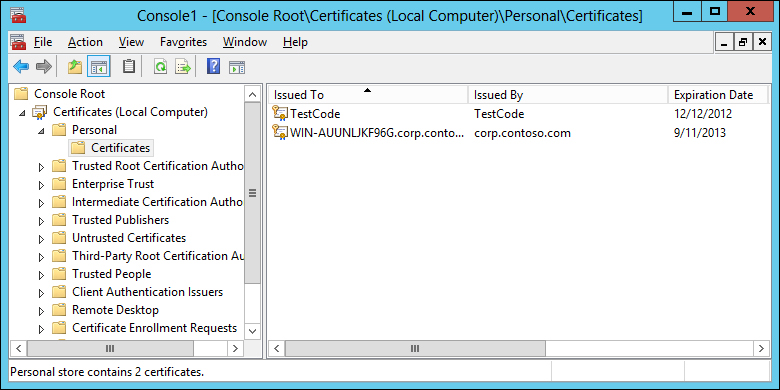This screenshot has height=390, width=780.
Task: Expand the Trusted Publishers node
Action: pyautogui.click(x=41, y=221)
